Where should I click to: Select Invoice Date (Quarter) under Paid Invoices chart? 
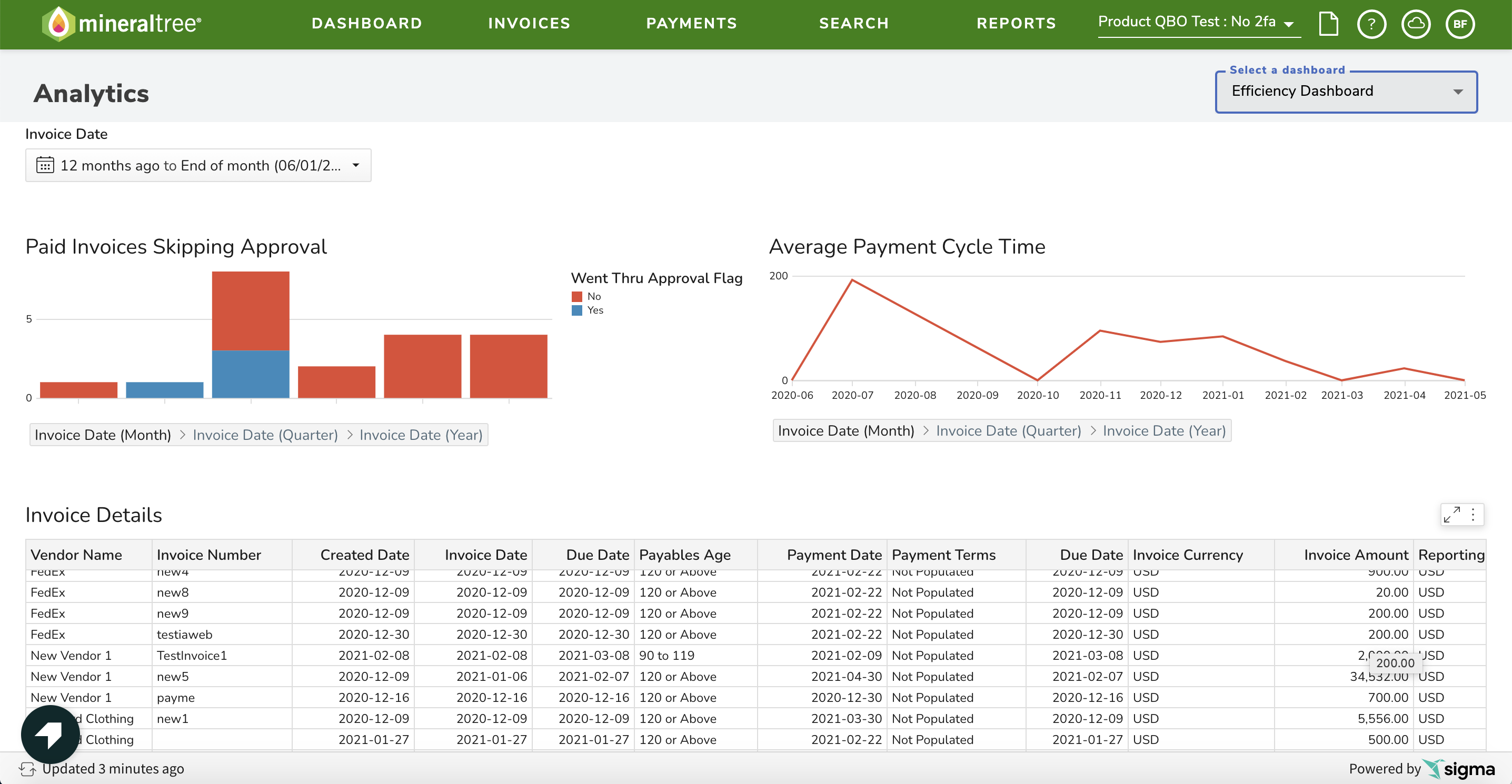(x=265, y=435)
